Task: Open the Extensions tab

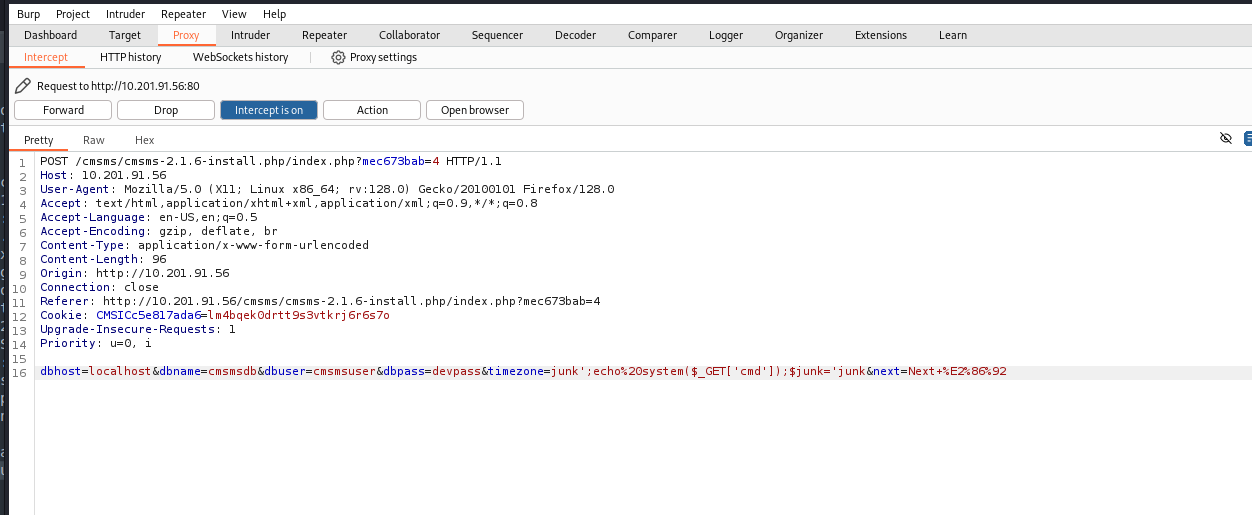Action: pyautogui.click(x=881, y=35)
